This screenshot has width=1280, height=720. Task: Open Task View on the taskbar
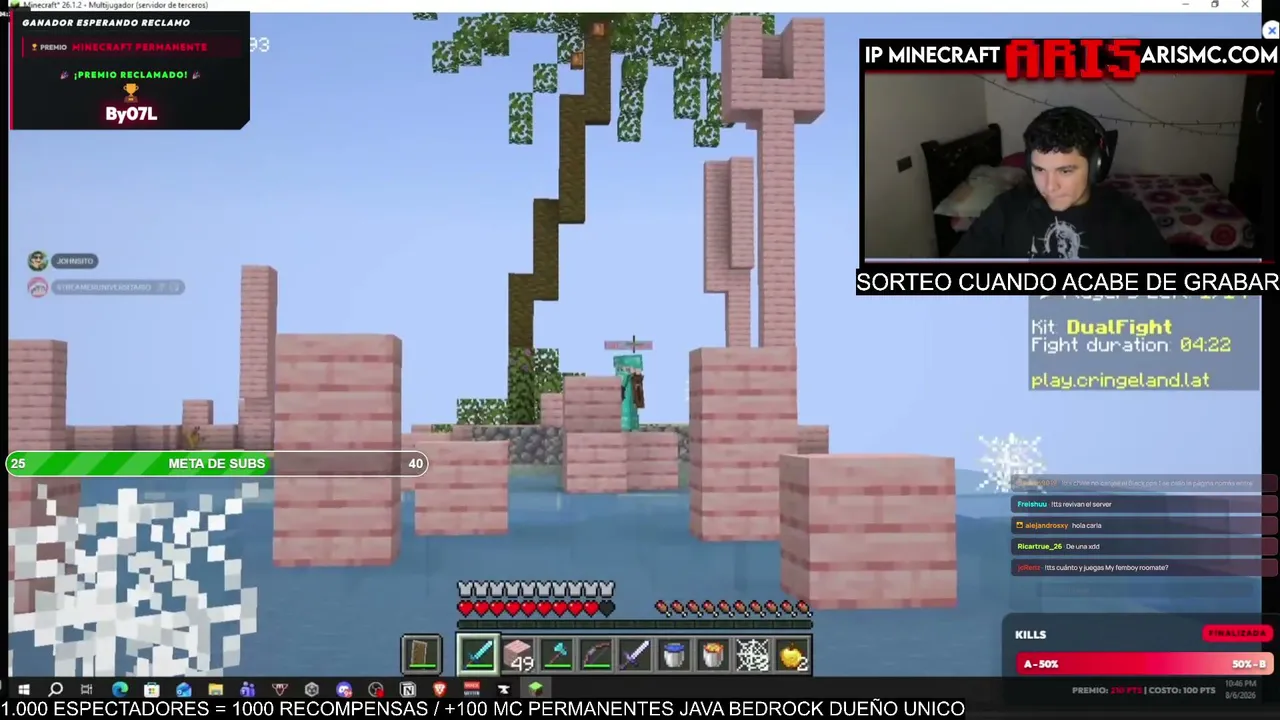coord(87,689)
